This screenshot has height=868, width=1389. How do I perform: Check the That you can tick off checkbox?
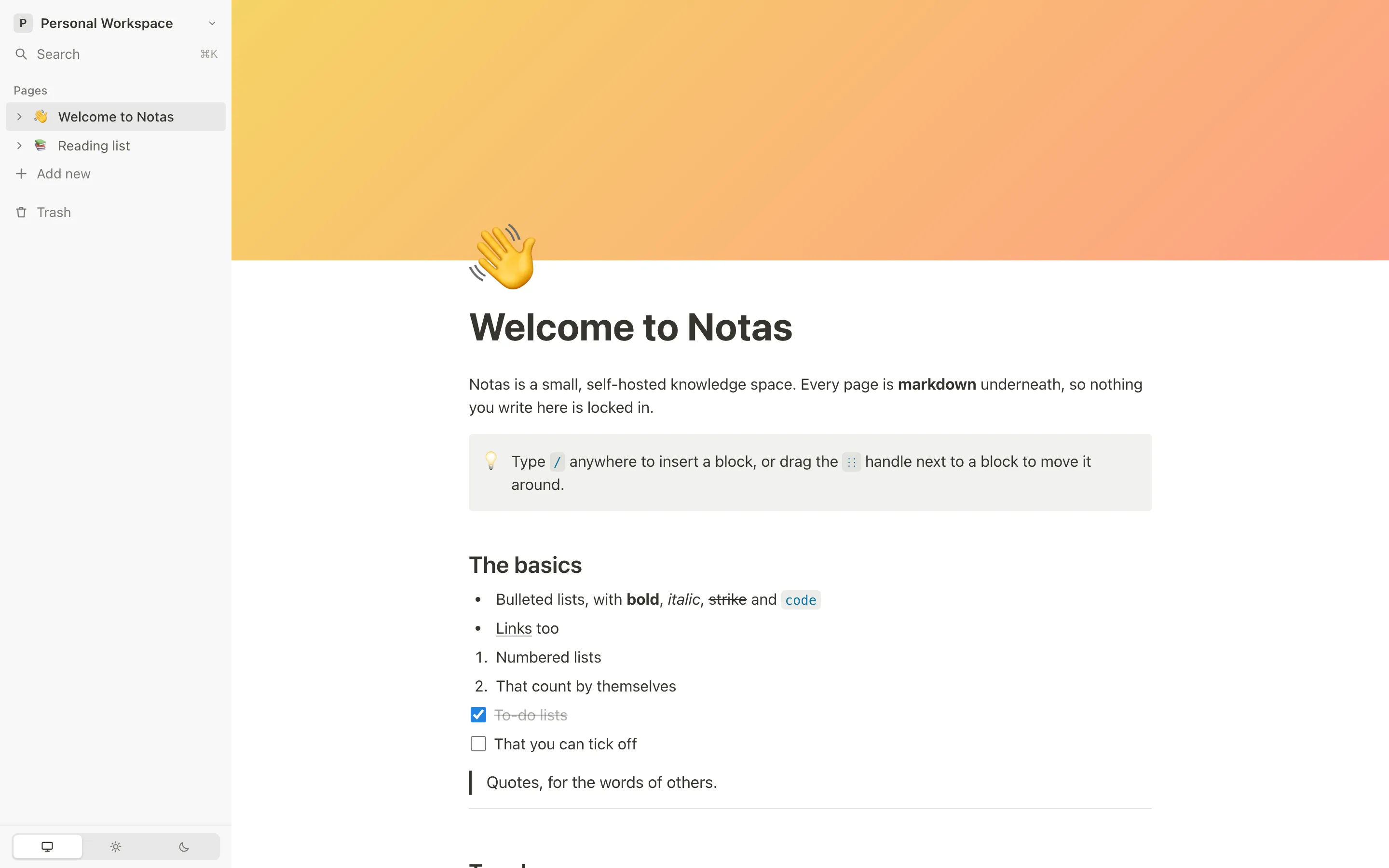pos(478,744)
